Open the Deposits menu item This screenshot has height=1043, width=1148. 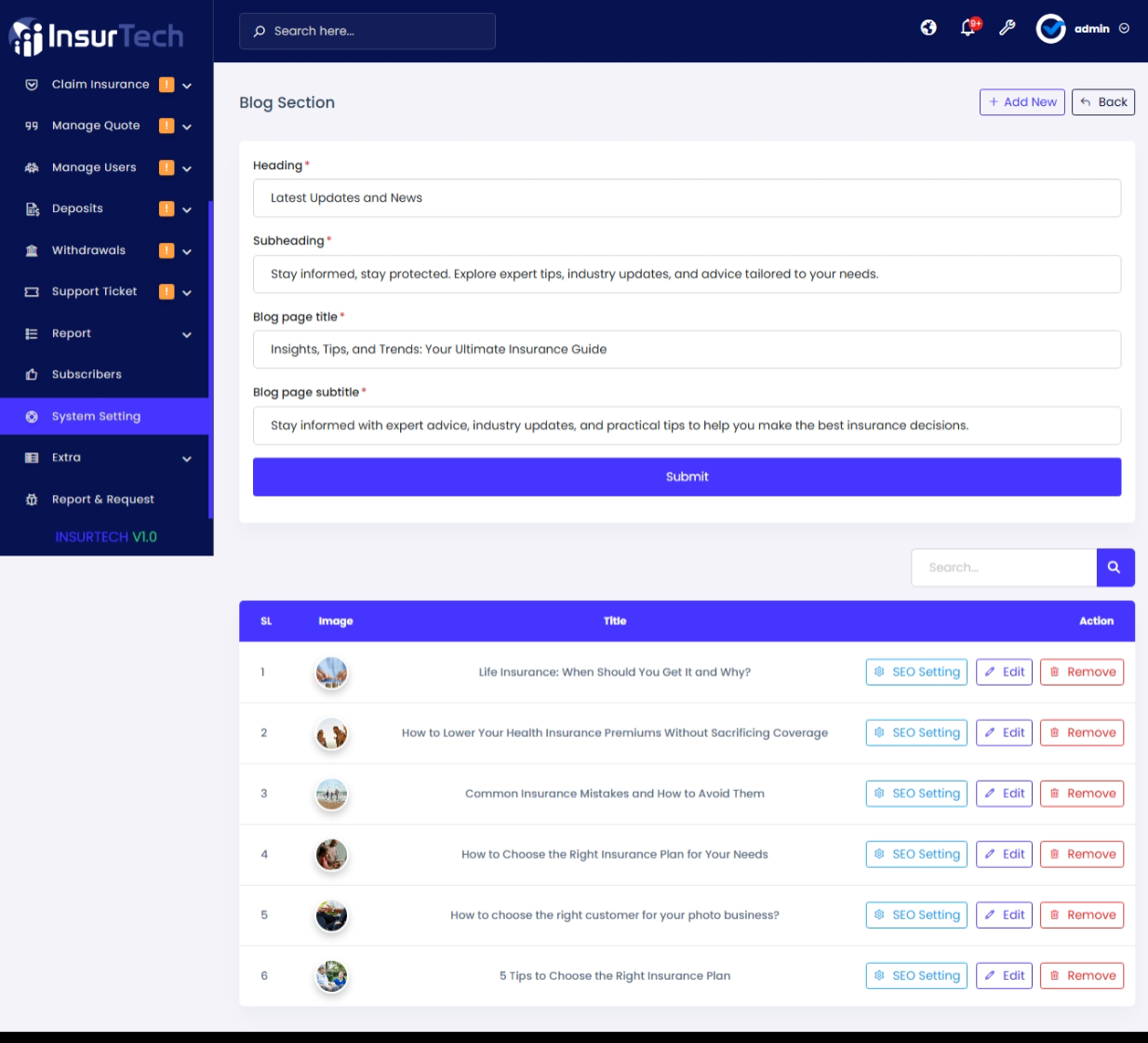(104, 208)
